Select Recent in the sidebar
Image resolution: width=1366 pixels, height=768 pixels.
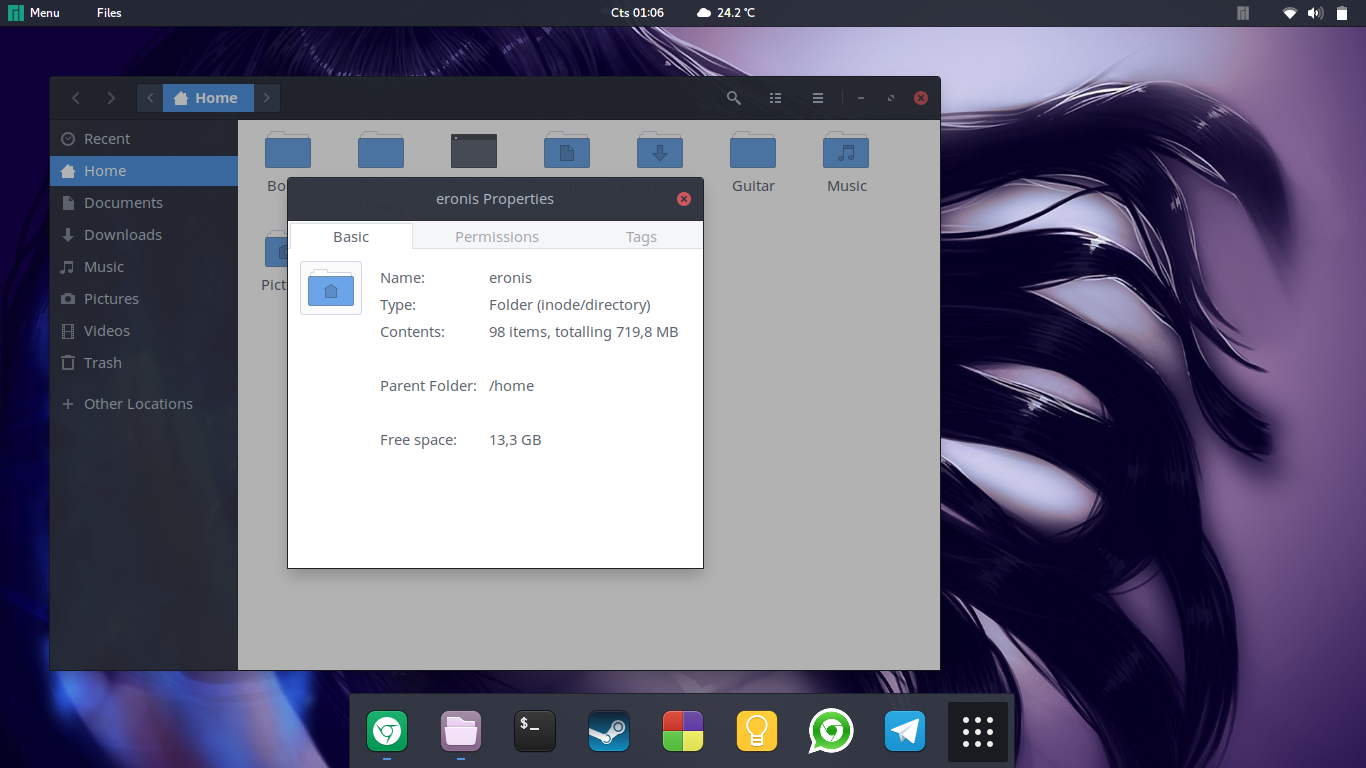tap(144, 139)
